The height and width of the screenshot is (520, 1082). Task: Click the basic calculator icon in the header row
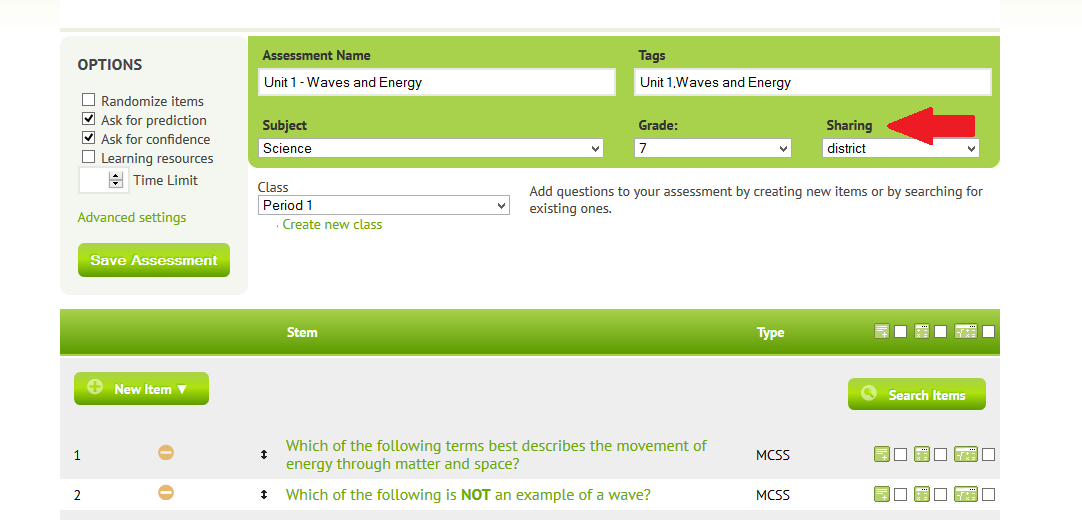point(921,331)
